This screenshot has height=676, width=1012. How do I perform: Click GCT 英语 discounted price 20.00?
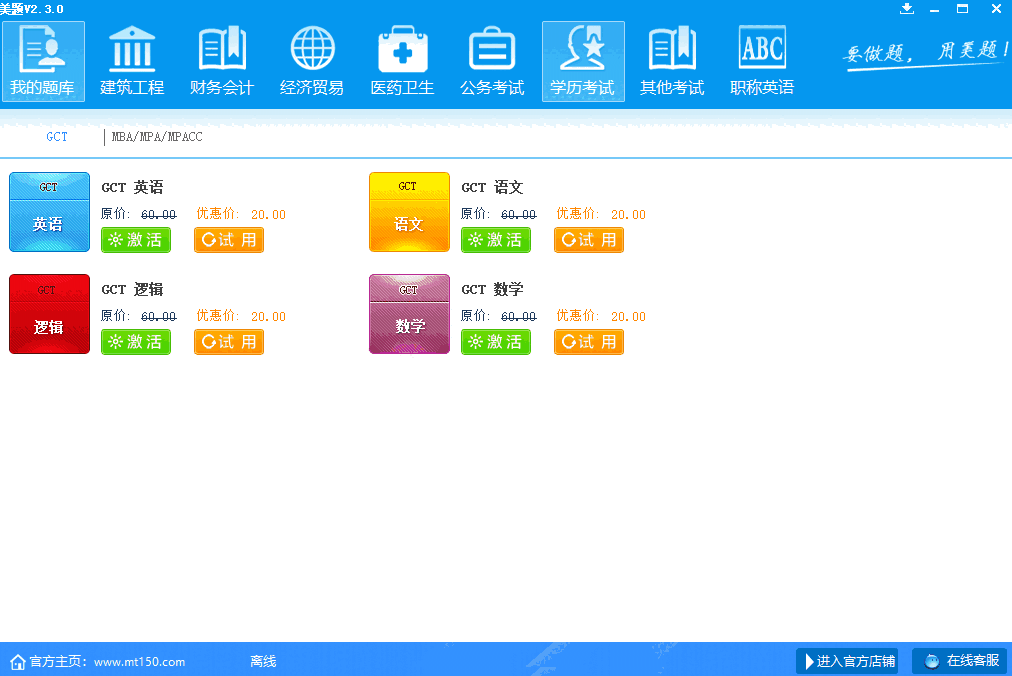click(x=268, y=214)
